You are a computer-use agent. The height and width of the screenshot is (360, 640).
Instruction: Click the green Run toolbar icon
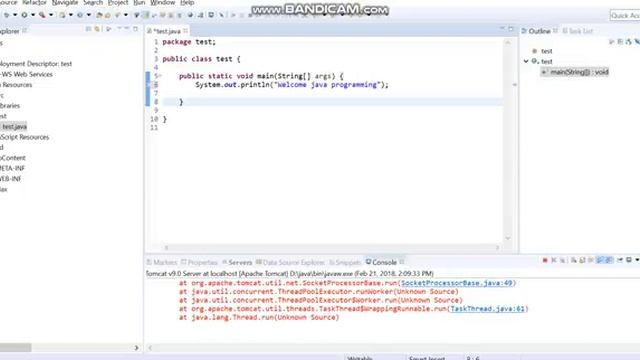tap(24, 15)
